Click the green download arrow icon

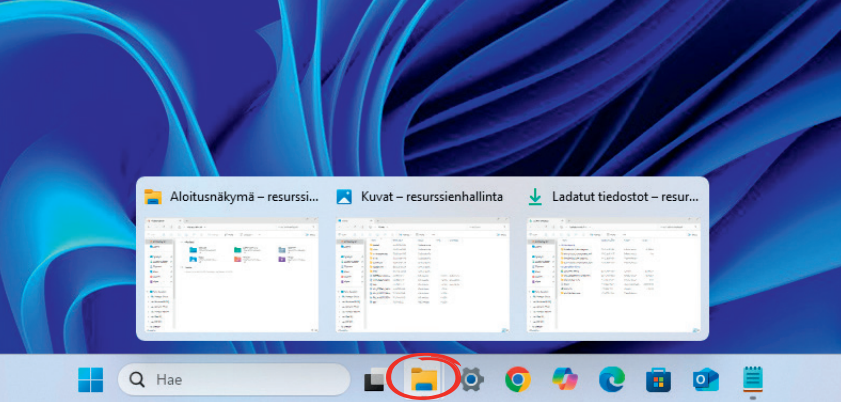click(535, 197)
